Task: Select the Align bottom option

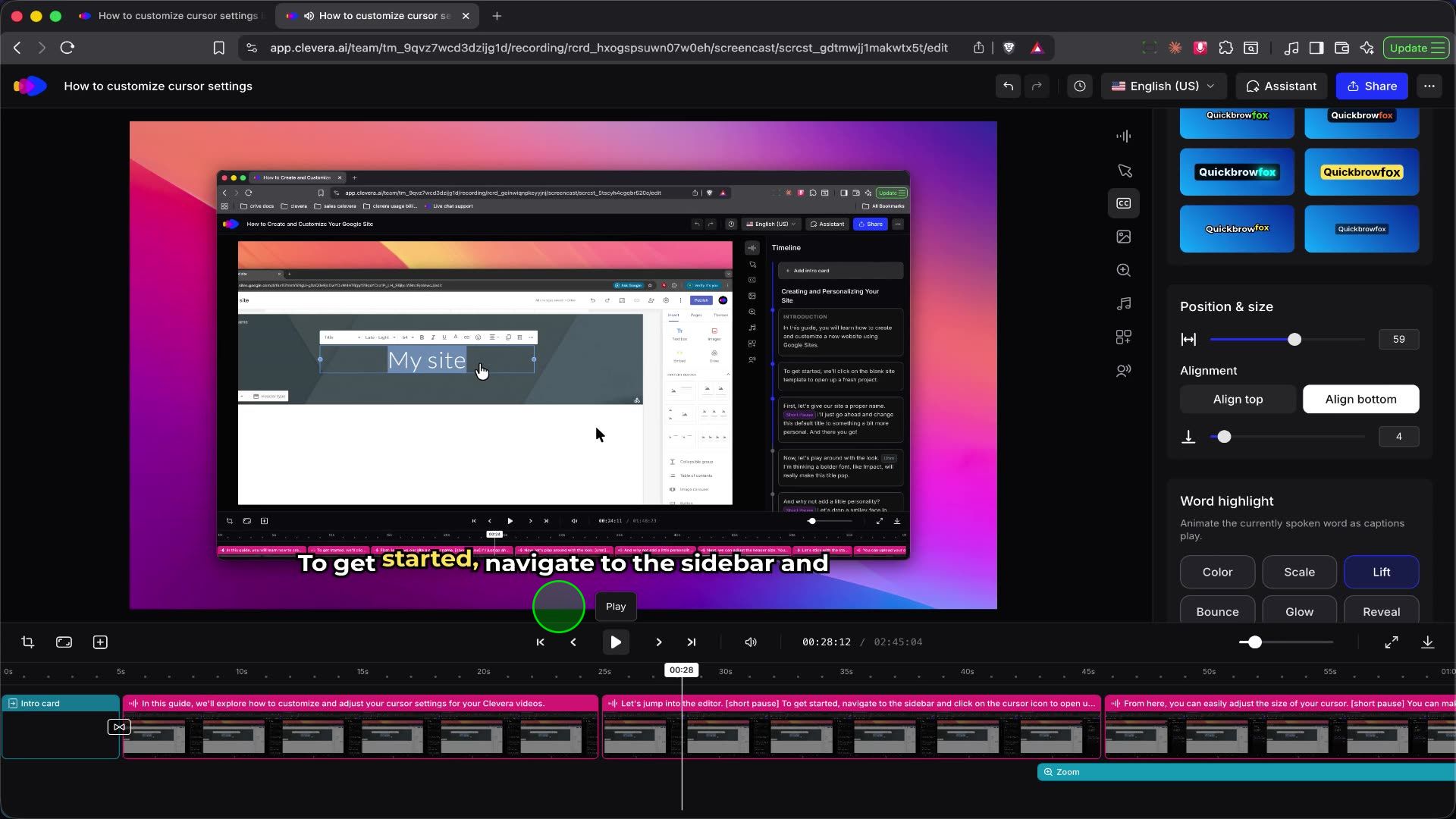Action: 1360,399
